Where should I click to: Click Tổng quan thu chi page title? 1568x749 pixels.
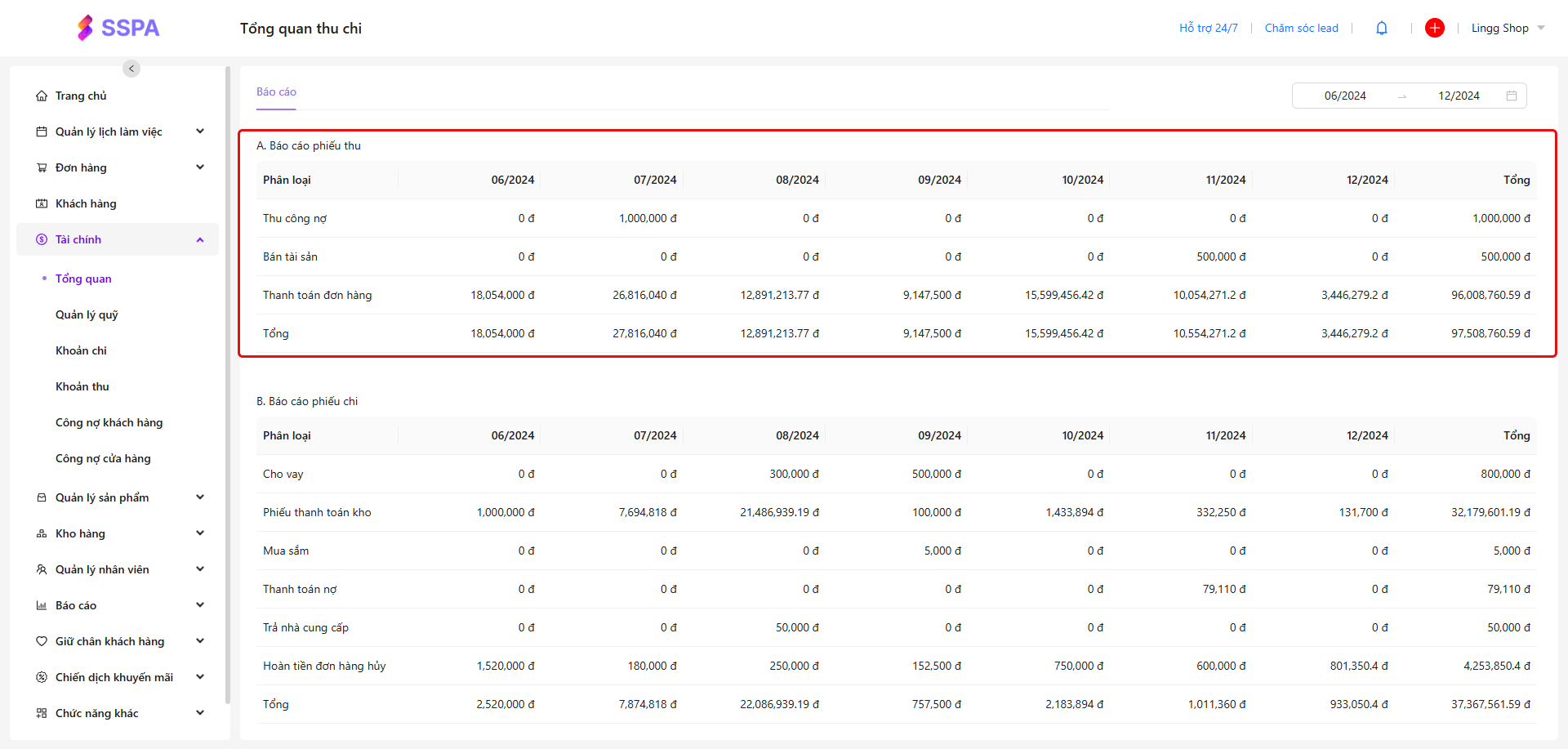click(301, 29)
